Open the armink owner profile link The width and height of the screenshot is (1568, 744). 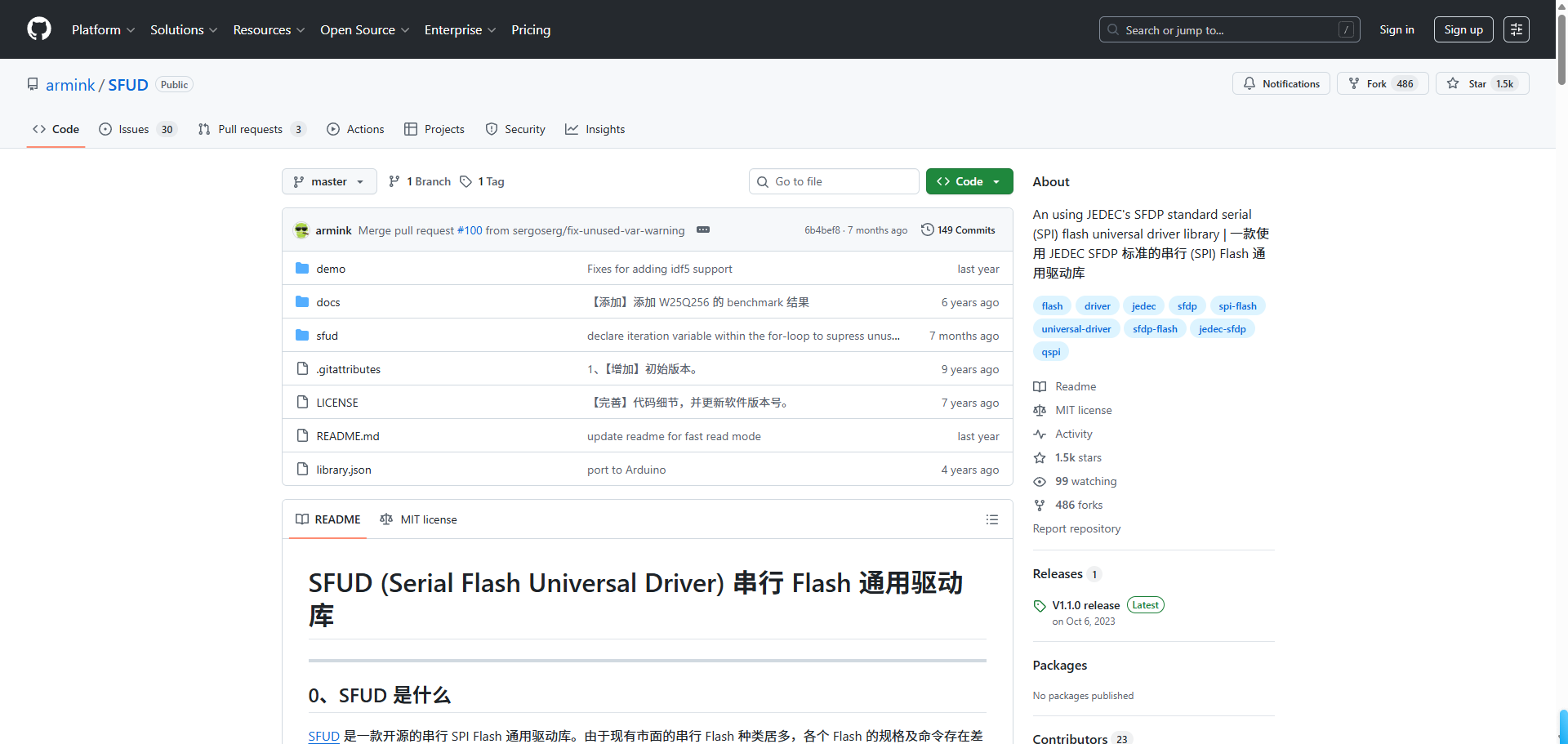(70, 85)
